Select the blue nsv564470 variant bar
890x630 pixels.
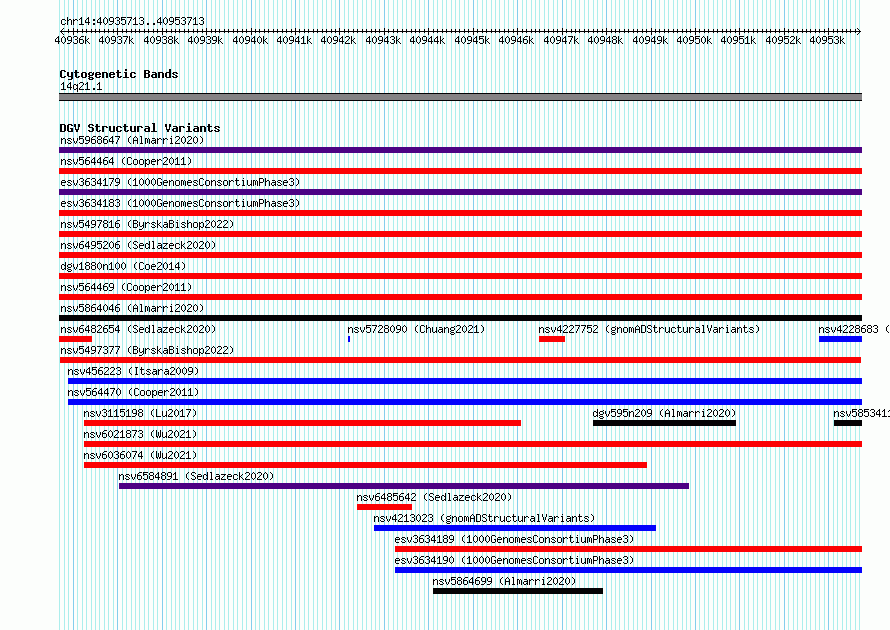pyautogui.click(x=465, y=402)
